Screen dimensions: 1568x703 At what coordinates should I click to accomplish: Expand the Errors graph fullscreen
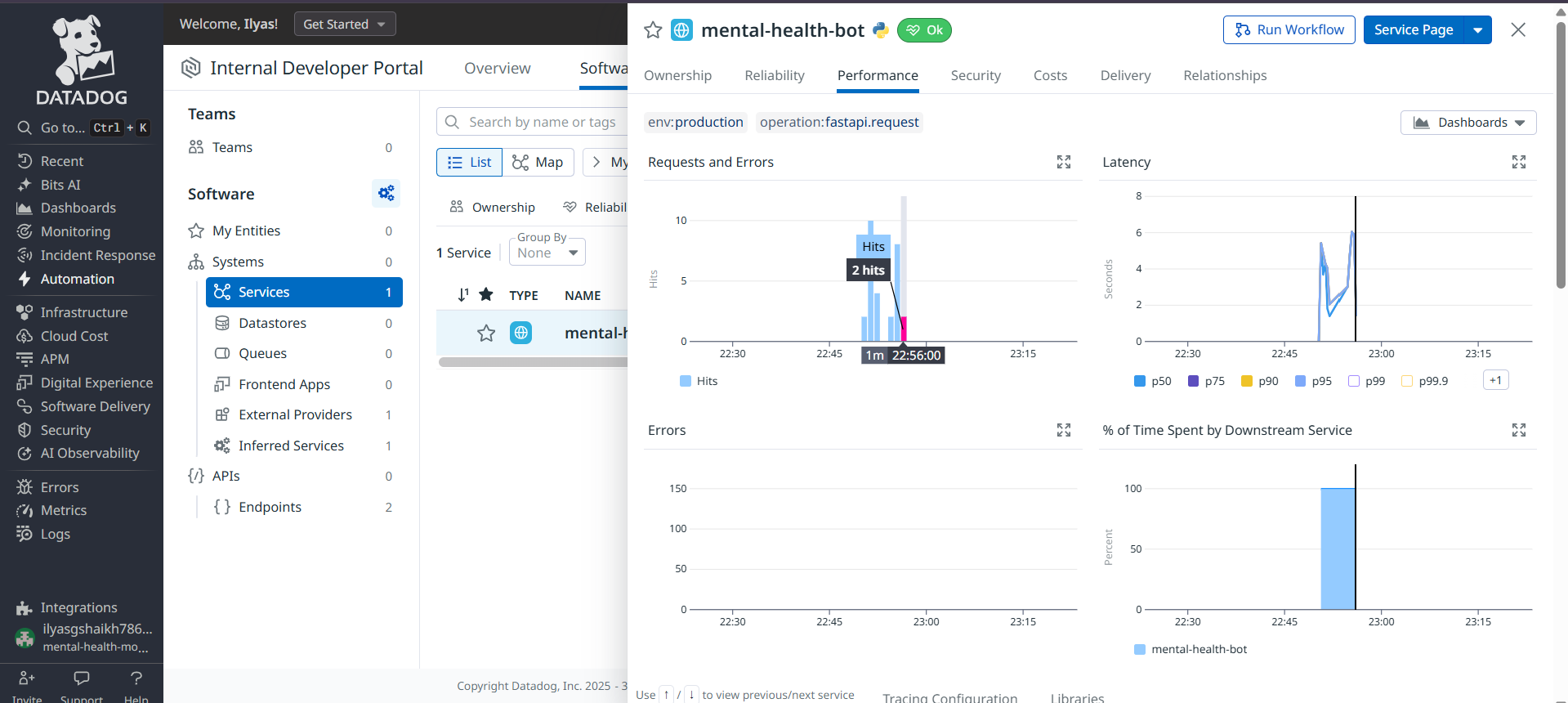click(1064, 430)
